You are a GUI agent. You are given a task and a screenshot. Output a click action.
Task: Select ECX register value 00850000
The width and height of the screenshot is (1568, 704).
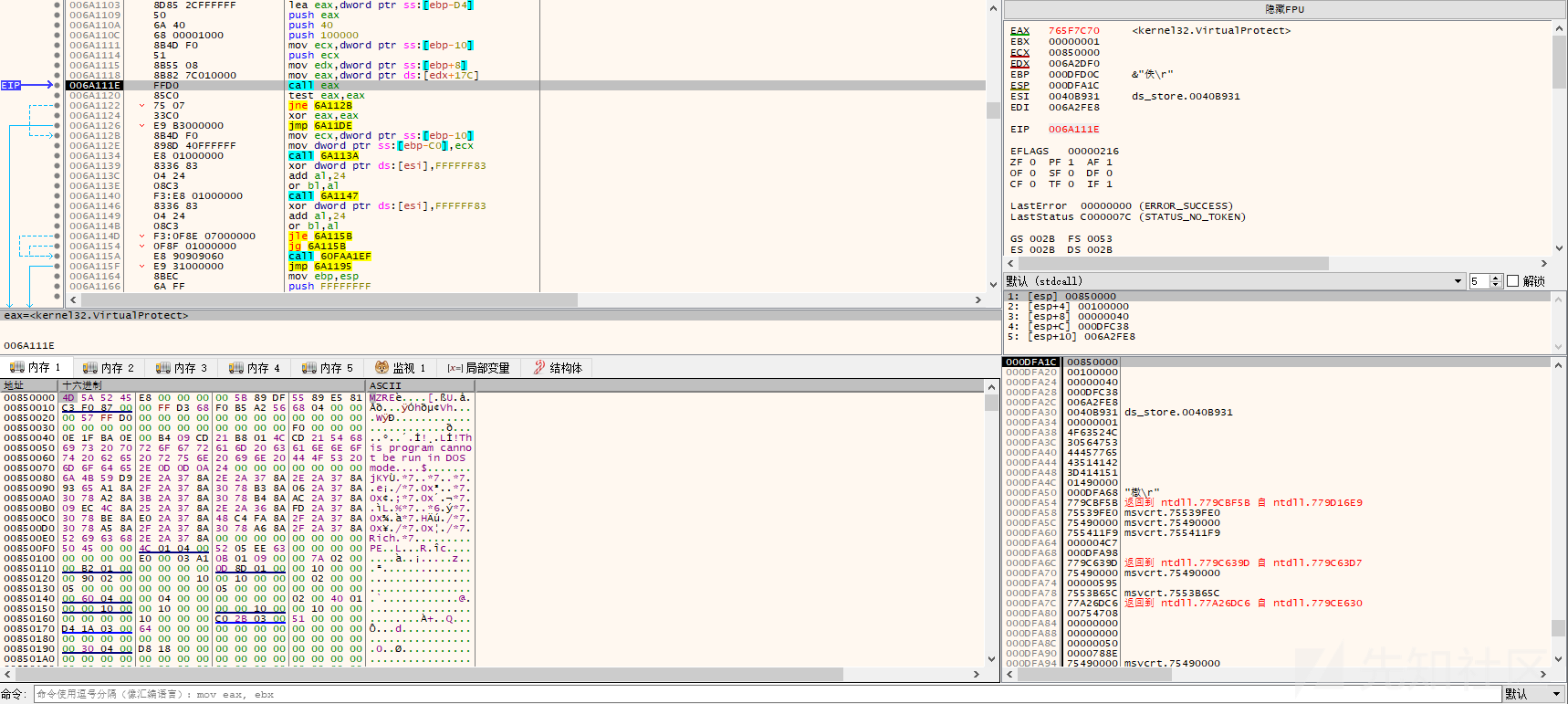tap(1073, 52)
